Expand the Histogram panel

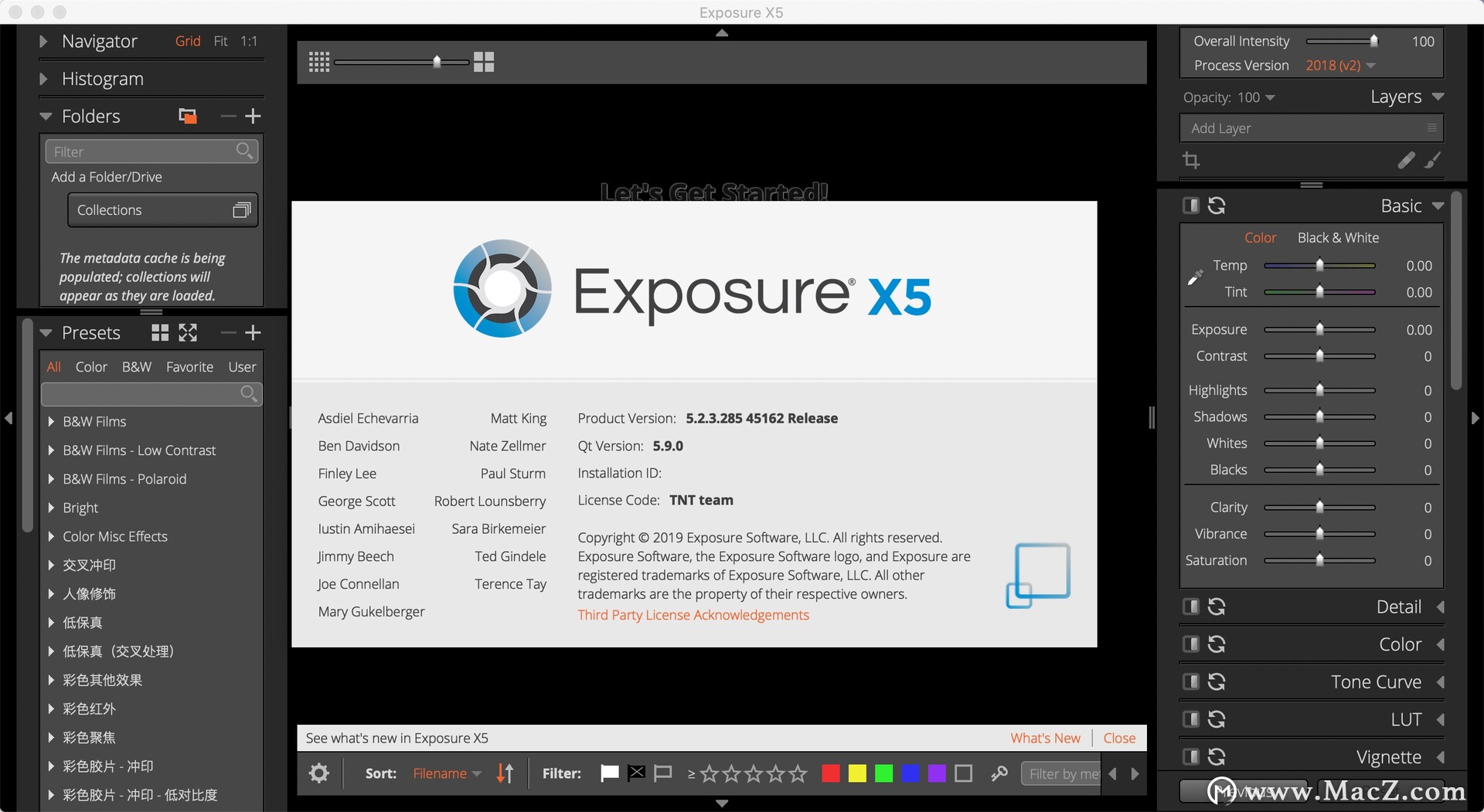(44, 79)
